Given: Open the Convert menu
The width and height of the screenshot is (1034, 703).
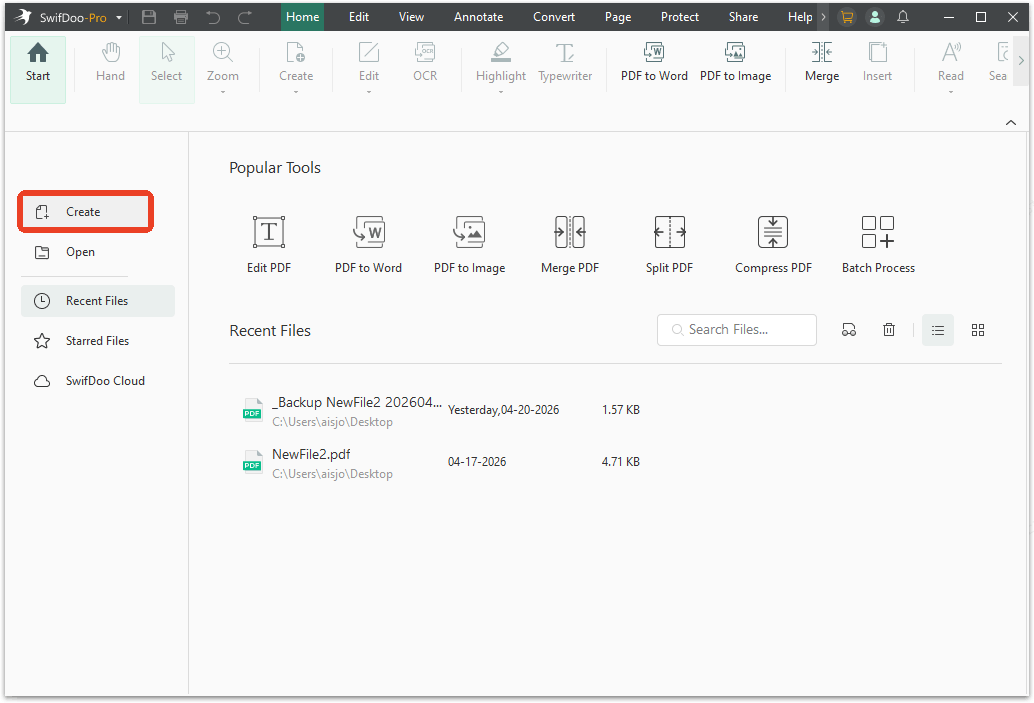Looking at the screenshot, I should coord(553,16).
